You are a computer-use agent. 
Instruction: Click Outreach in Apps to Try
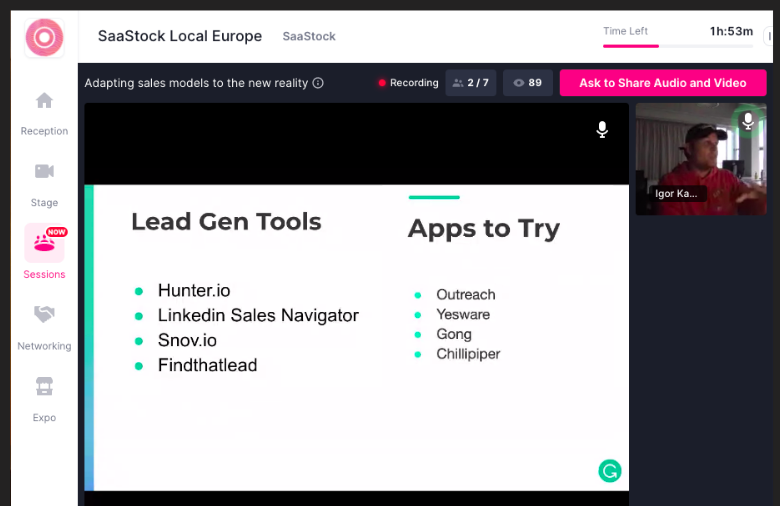466,295
